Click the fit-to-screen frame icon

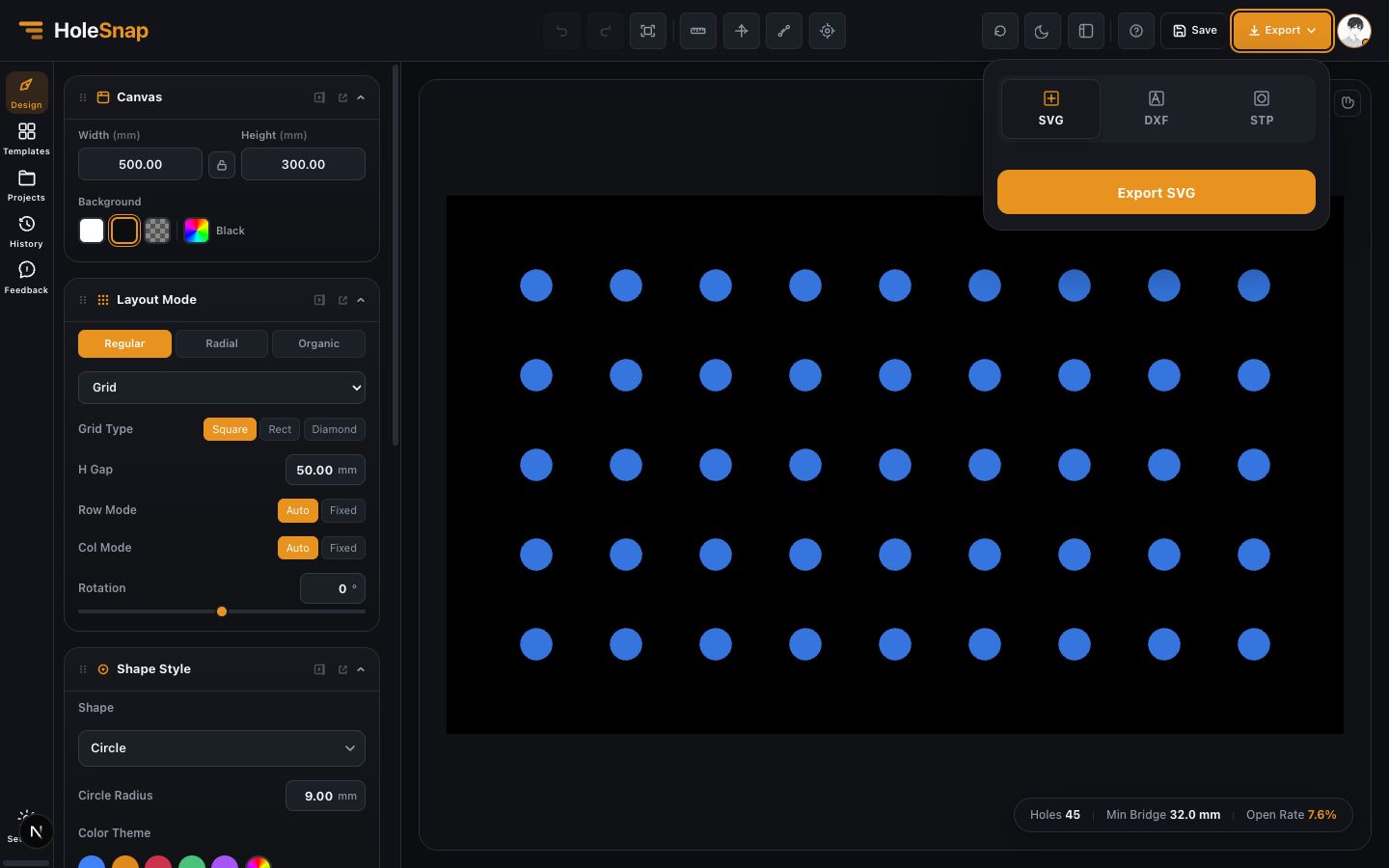coord(648,31)
